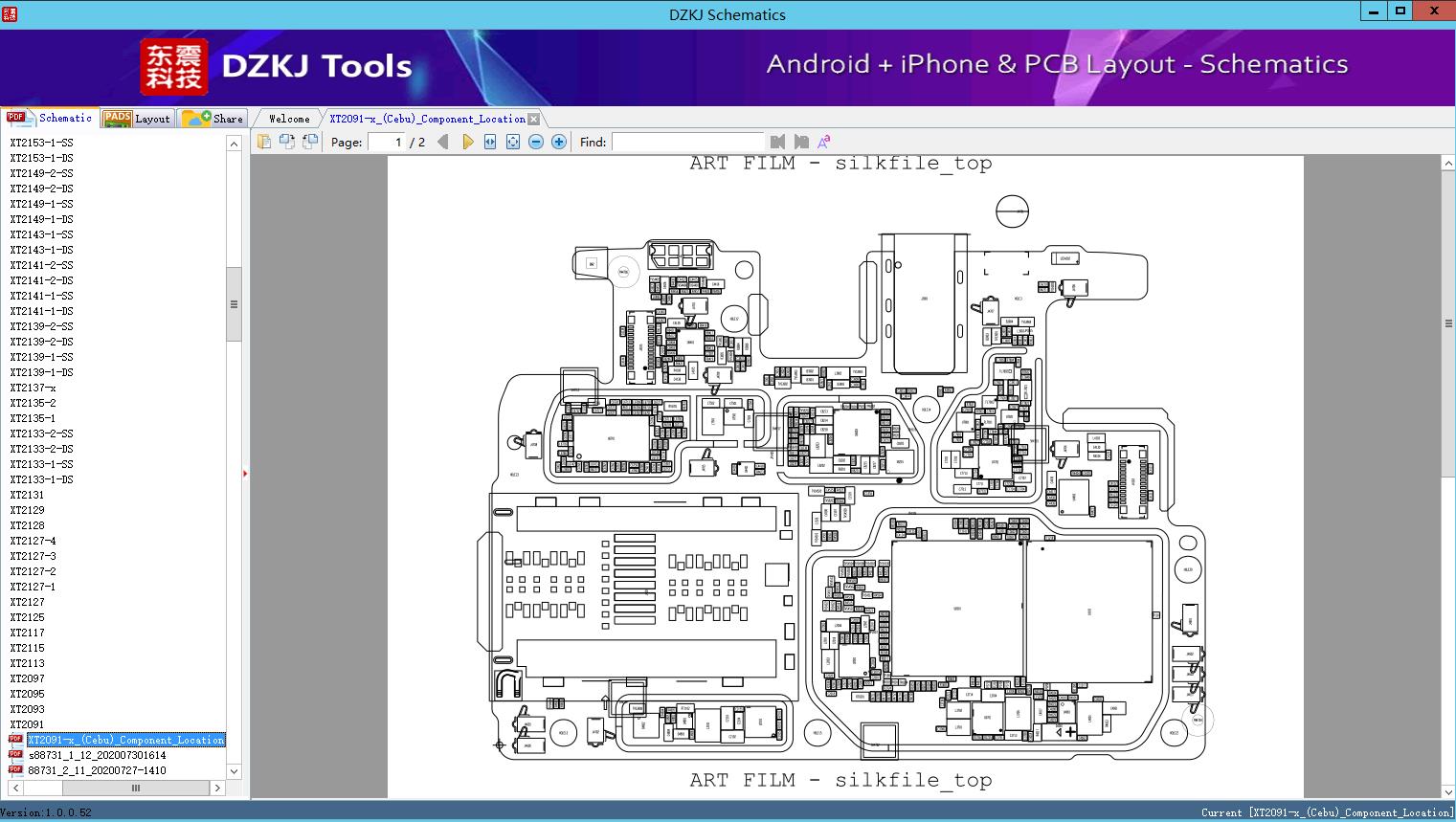
Task: Close the XT2091-x Component Location tab
Action: 534,119
